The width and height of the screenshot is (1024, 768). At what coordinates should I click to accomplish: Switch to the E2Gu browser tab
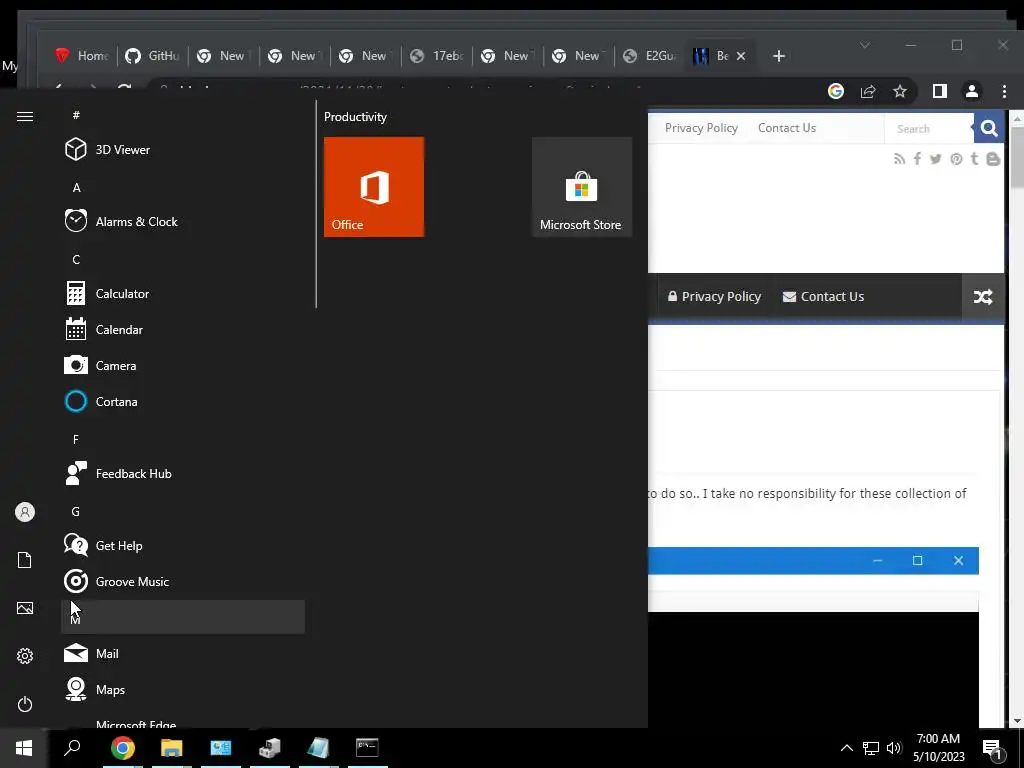pyautogui.click(x=650, y=56)
